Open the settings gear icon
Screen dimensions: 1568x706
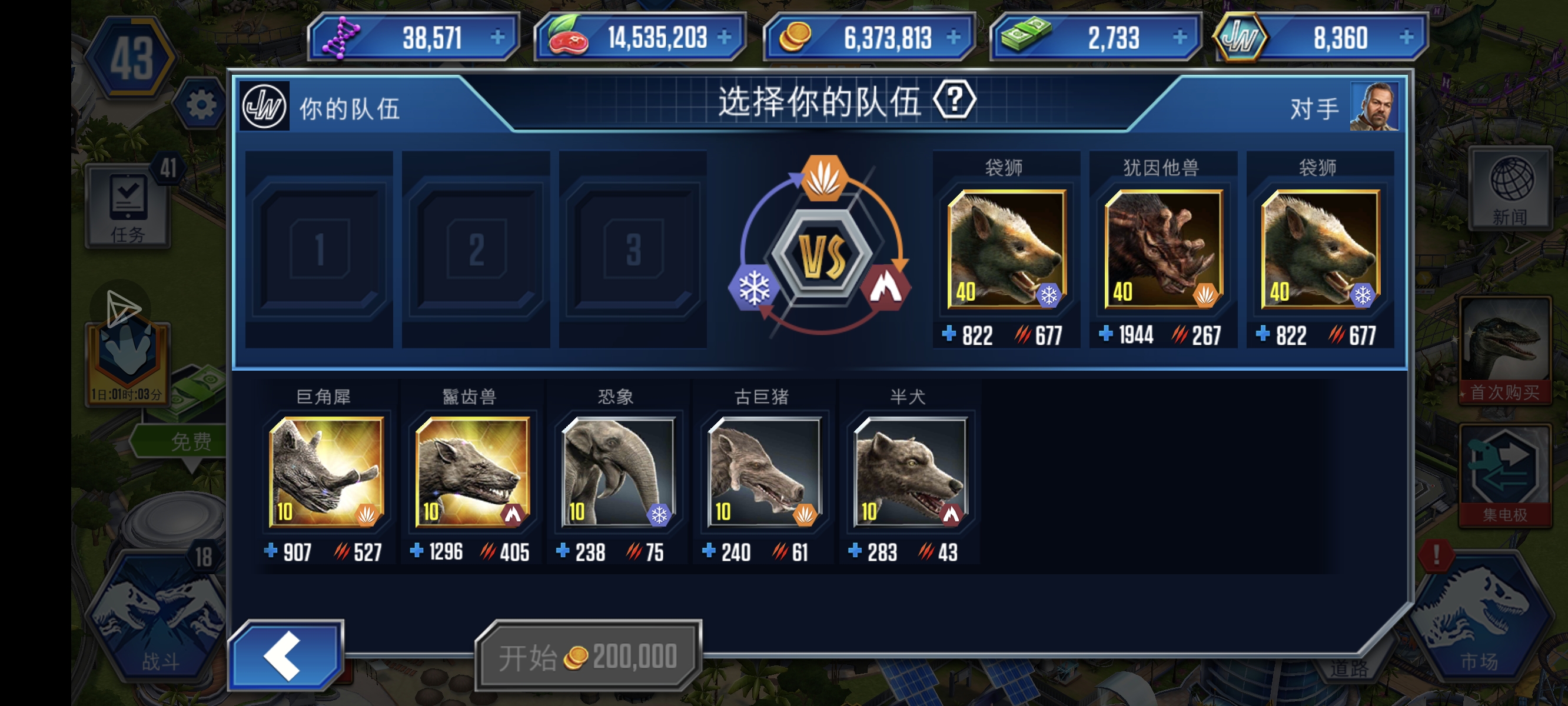(200, 105)
